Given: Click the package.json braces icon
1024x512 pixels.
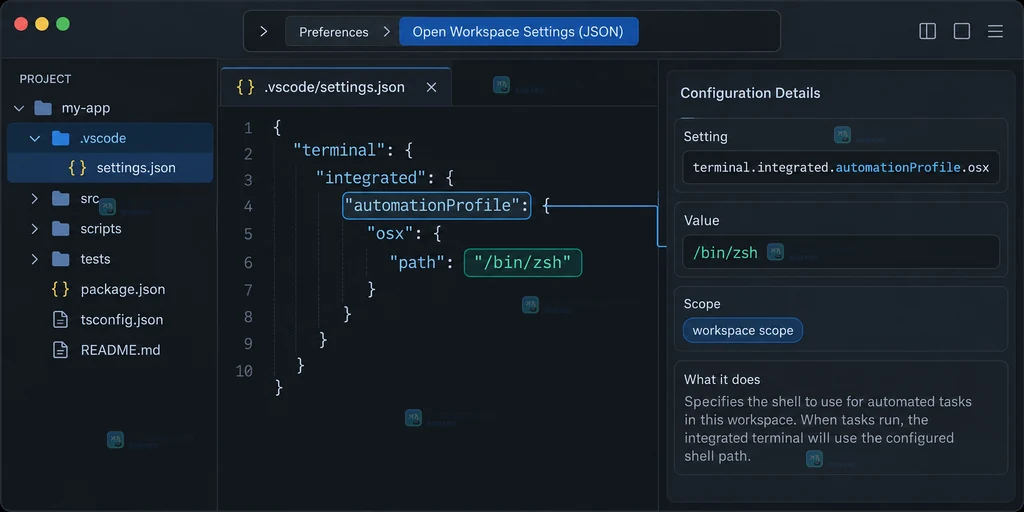Looking at the screenshot, I should (x=60, y=289).
